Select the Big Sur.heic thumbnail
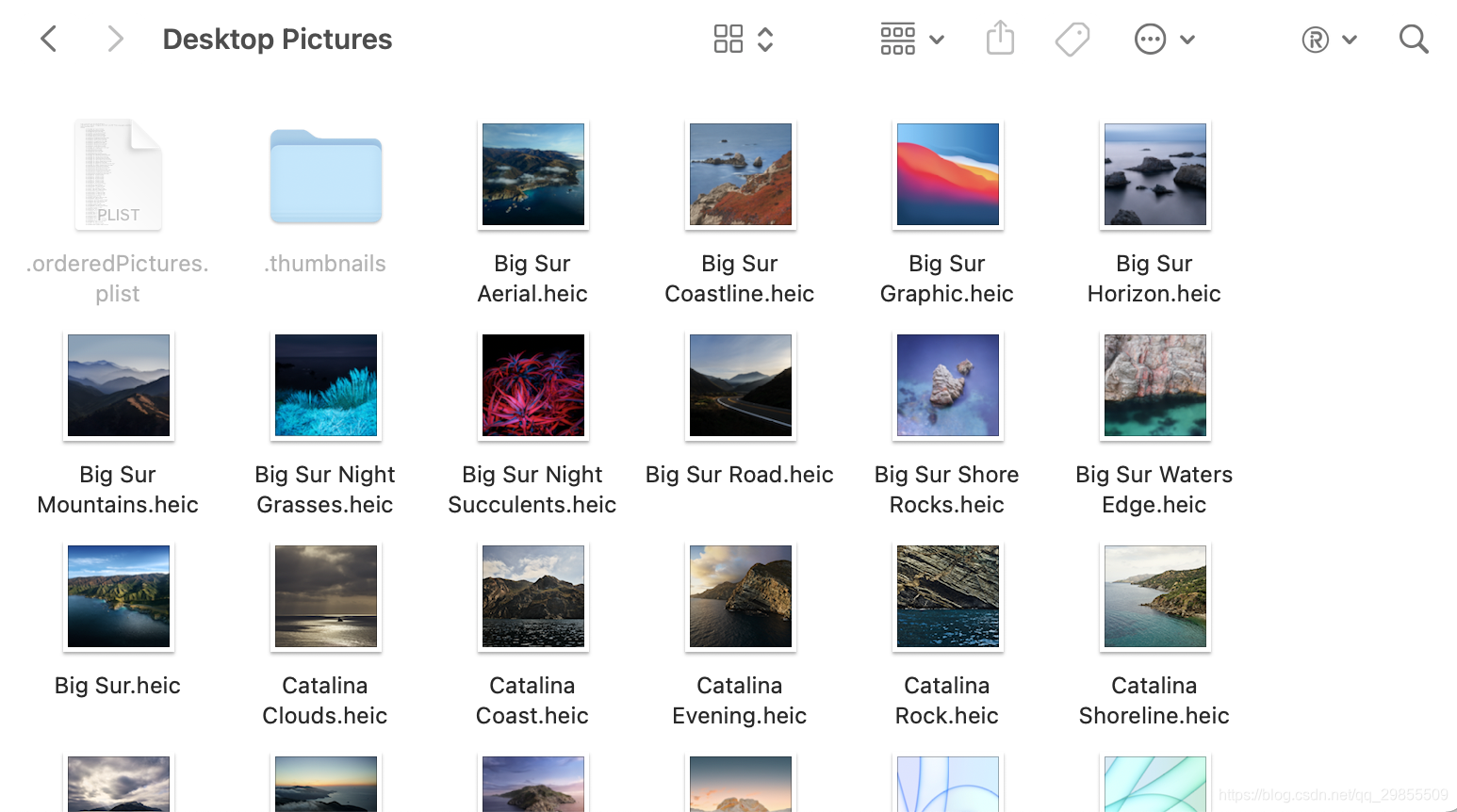The width and height of the screenshot is (1457, 812). click(x=119, y=596)
